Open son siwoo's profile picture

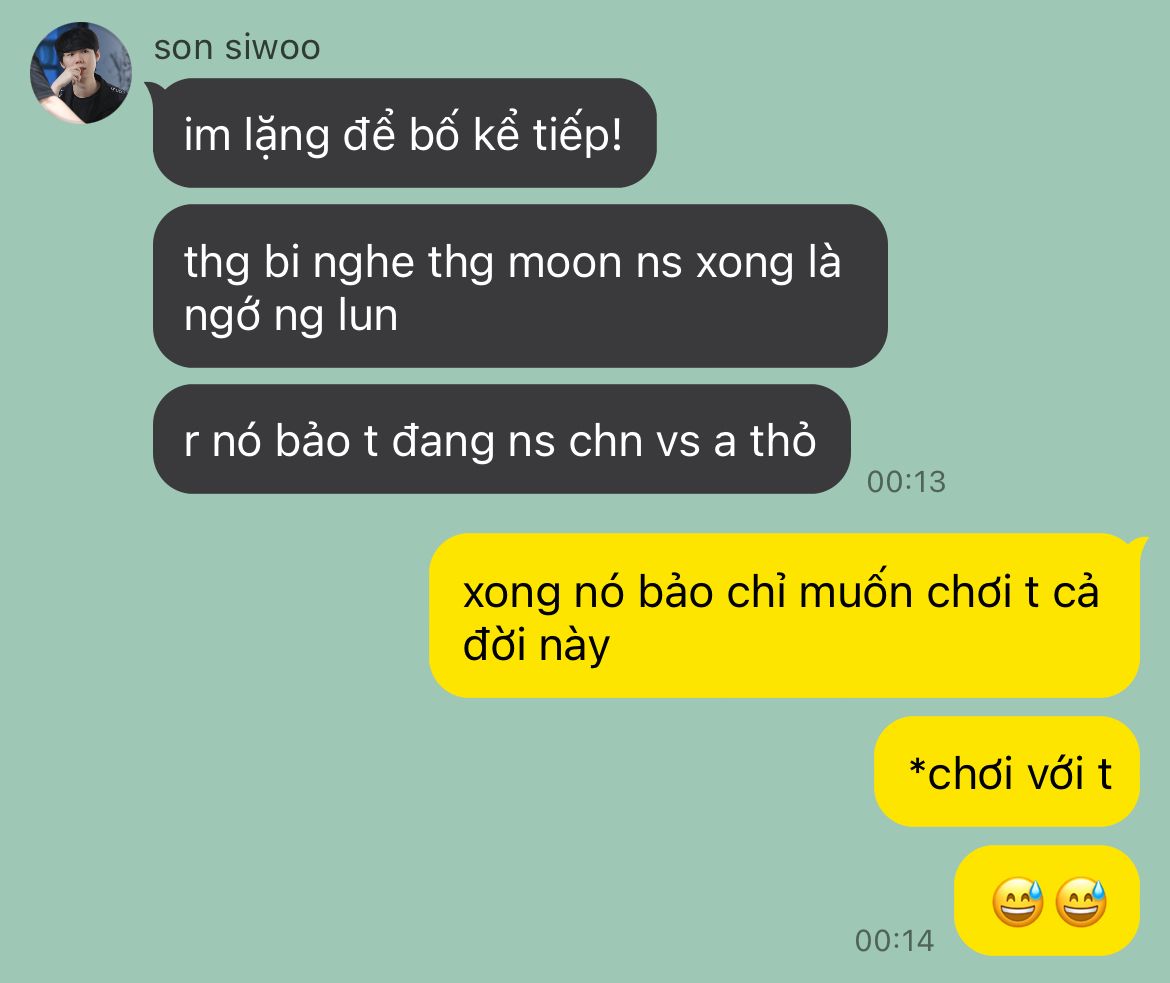coord(81,72)
